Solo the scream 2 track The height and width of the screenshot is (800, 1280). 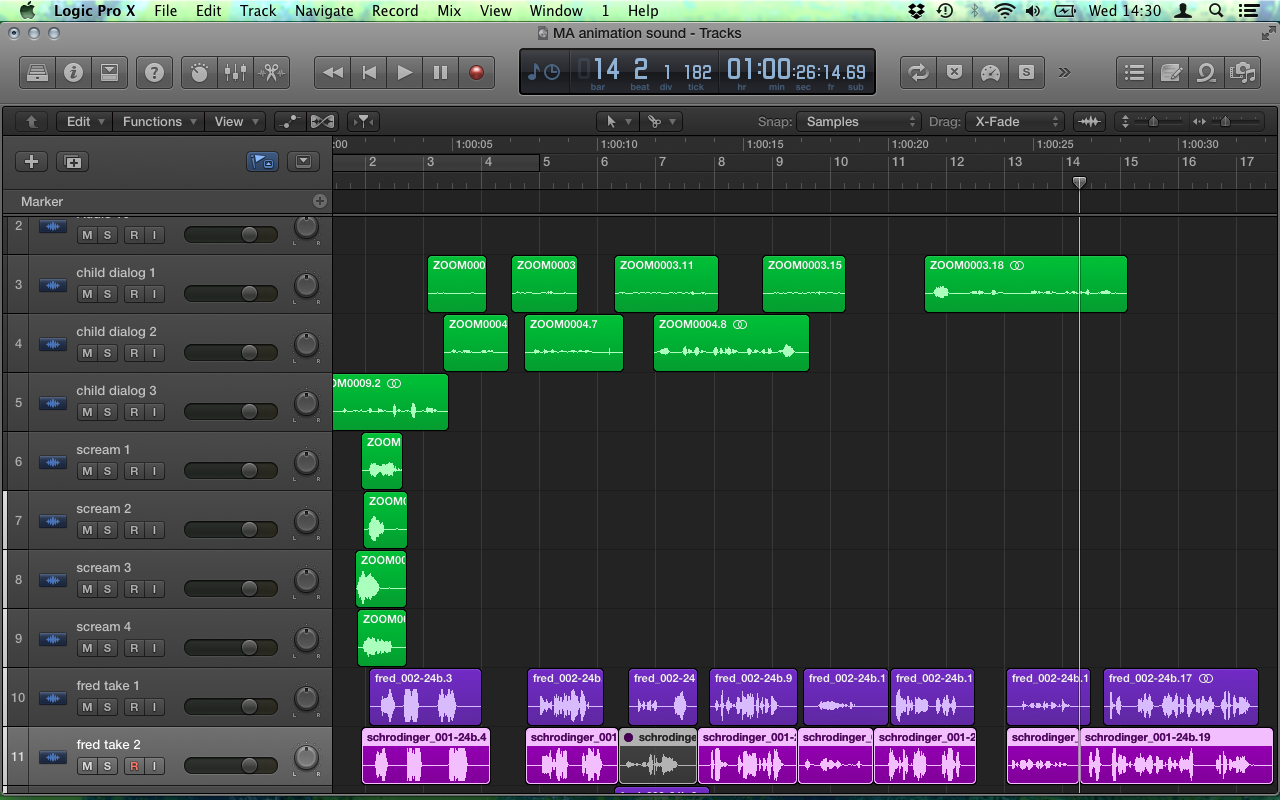point(107,530)
